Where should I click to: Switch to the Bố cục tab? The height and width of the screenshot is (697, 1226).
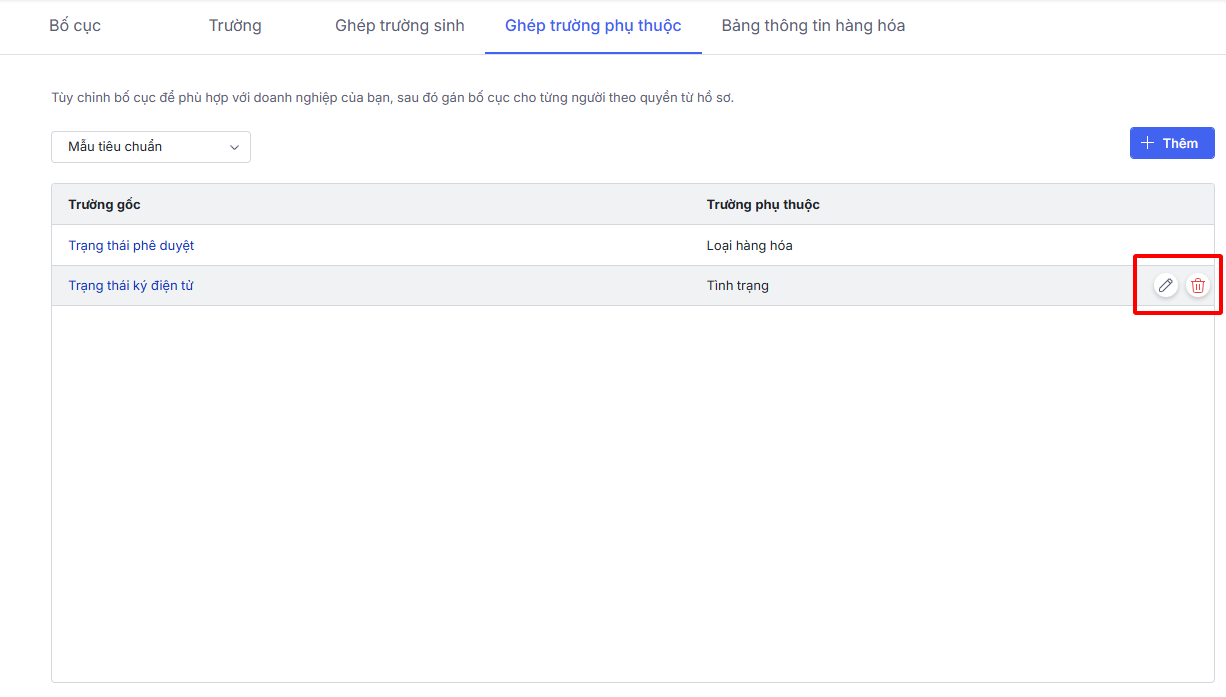75,26
